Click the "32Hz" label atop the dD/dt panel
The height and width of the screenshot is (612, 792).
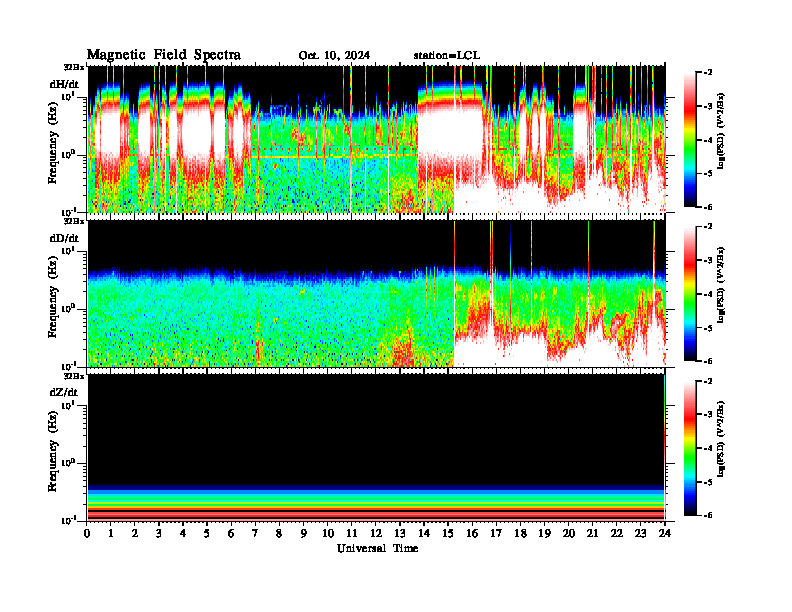click(x=73, y=221)
